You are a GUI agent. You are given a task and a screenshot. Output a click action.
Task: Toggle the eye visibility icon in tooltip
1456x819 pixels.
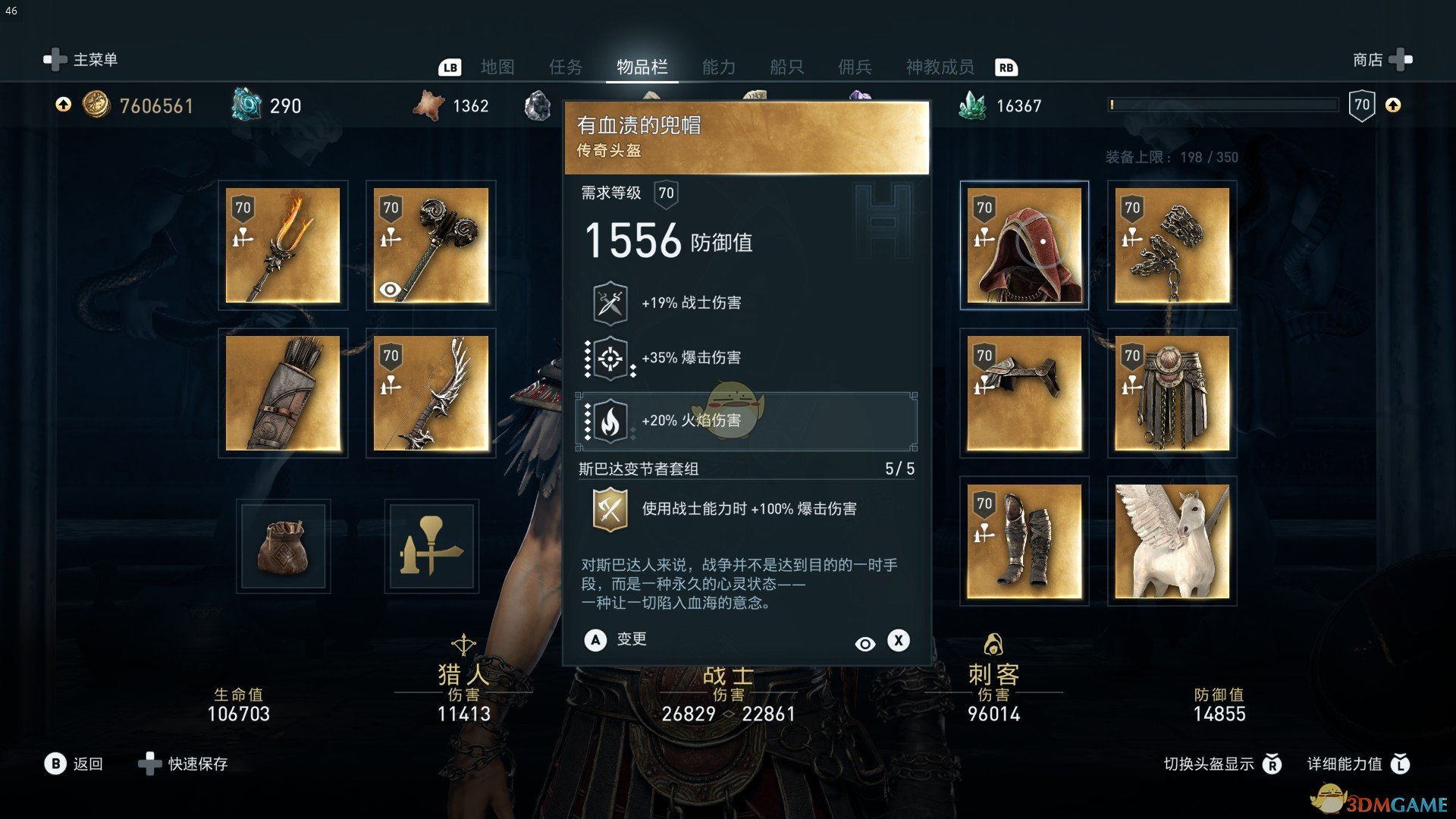pyautogui.click(x=864, y=644)
